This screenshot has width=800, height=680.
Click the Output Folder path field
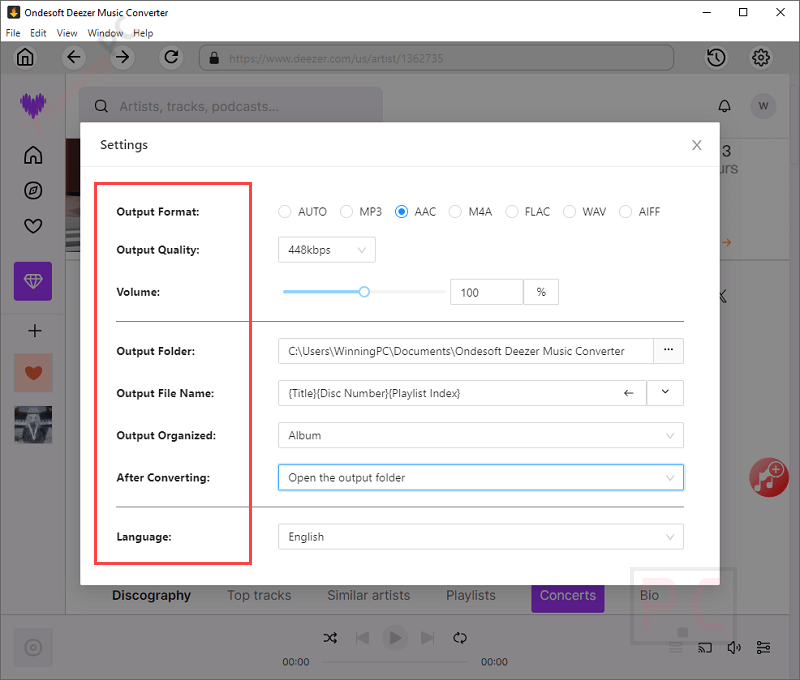[x=465, y=351]
